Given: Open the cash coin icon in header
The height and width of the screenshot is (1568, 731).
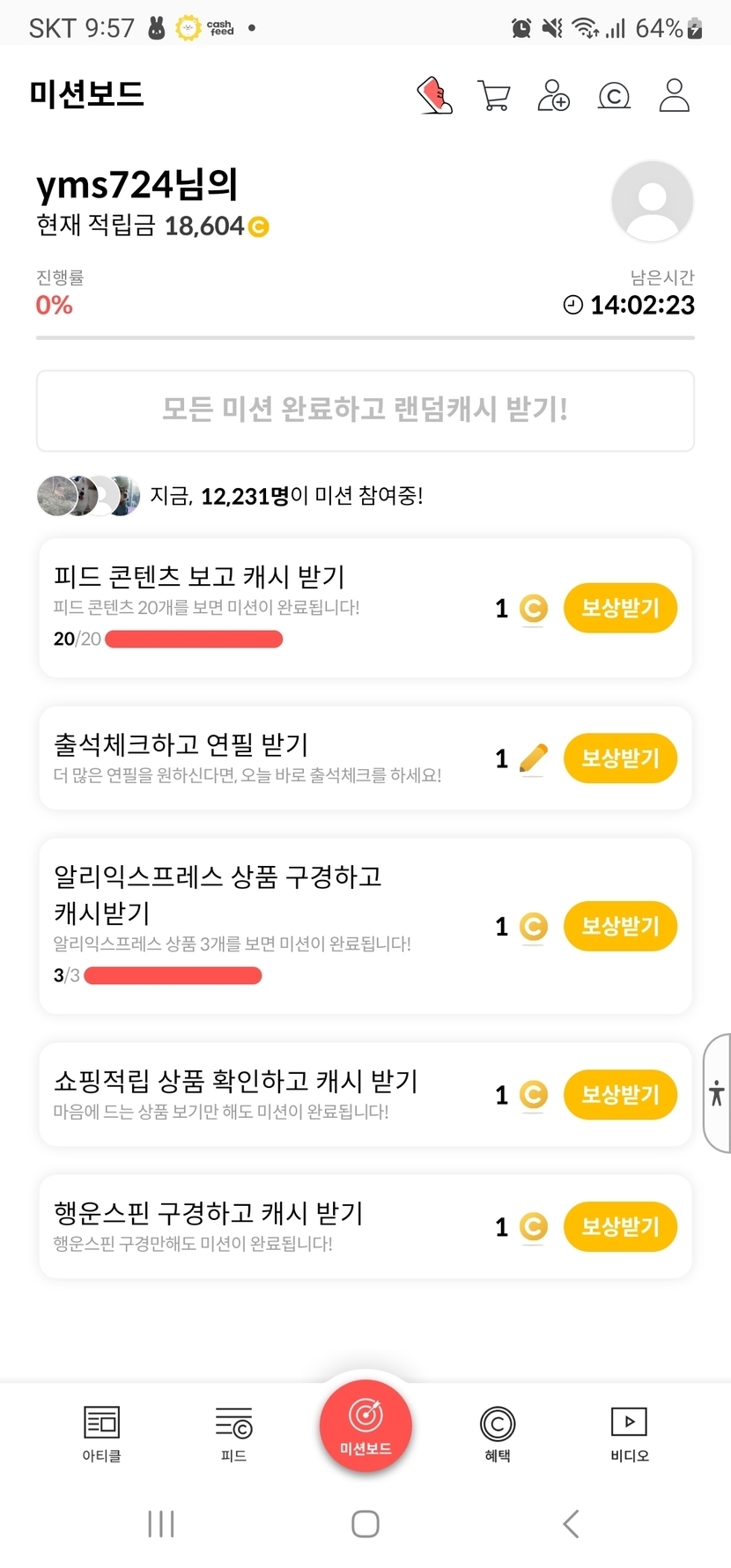Looking at the screenshot, I should point(614,95).
